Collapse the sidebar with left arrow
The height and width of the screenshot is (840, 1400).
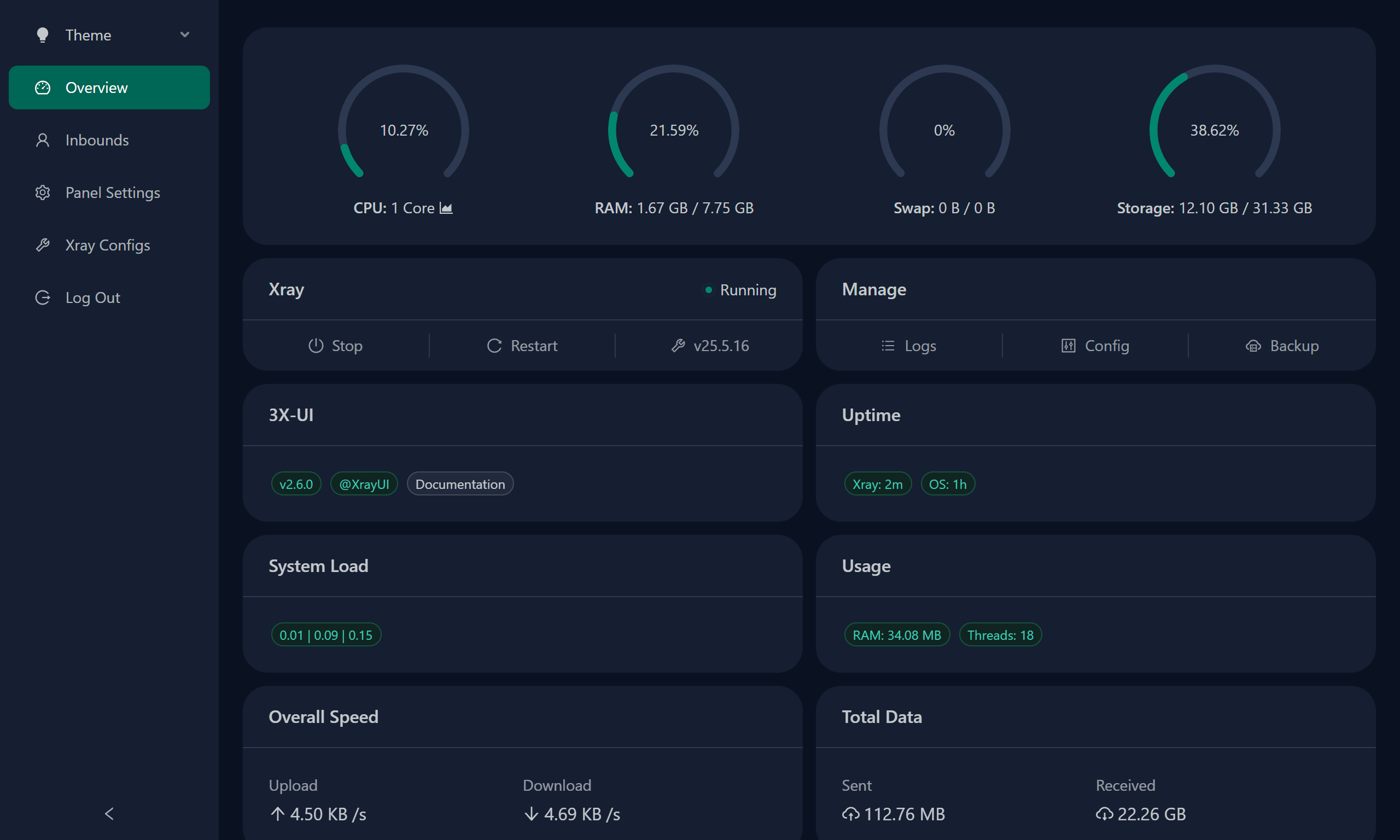tap(109, 813)
